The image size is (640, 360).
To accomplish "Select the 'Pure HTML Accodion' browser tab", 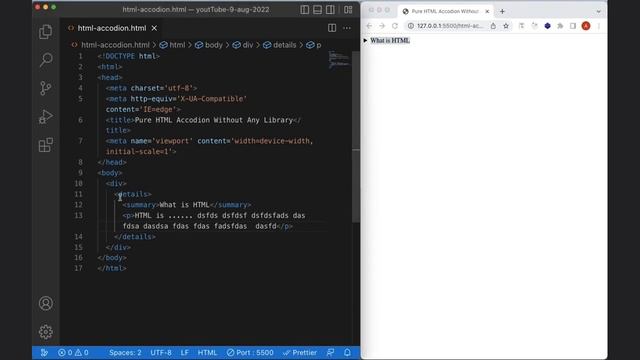I will 445,11.
